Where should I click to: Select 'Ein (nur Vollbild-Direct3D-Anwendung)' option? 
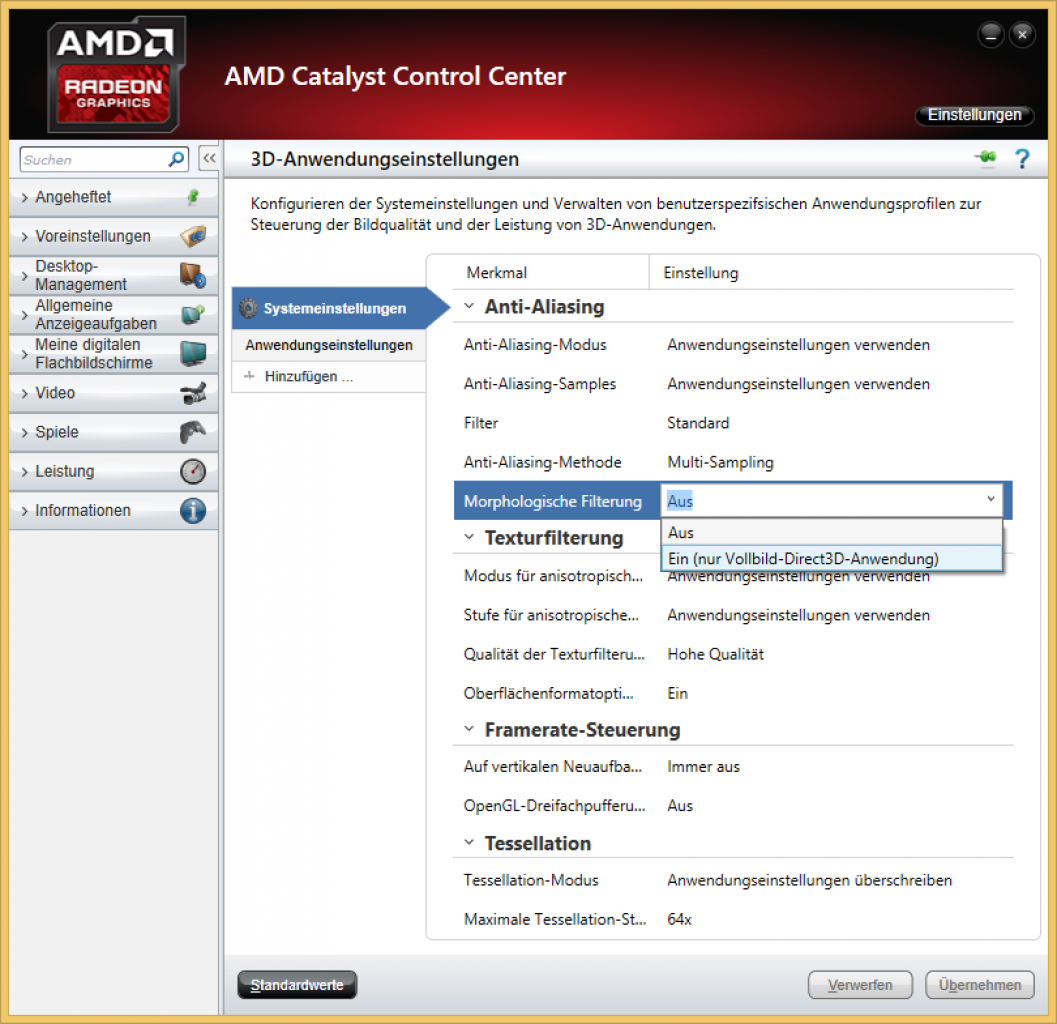pyautogui.click(x=831, y=559)
